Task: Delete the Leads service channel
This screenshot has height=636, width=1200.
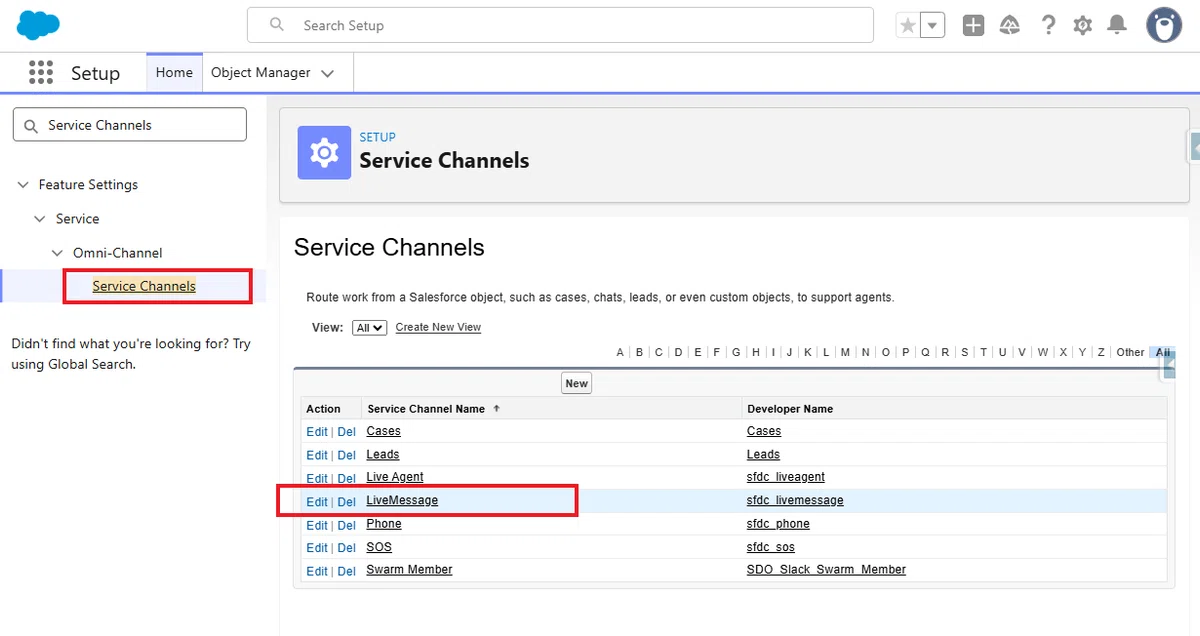Action: pos(346,455)
